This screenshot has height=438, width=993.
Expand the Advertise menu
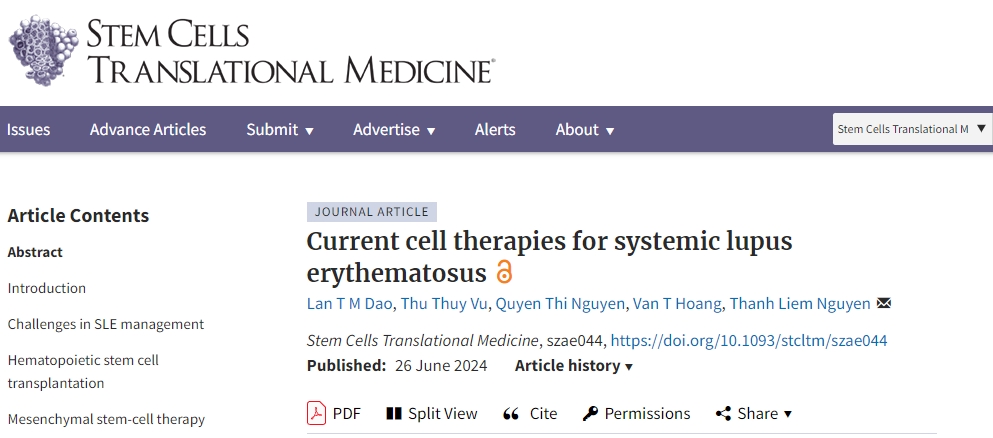(x=394, y=129)
